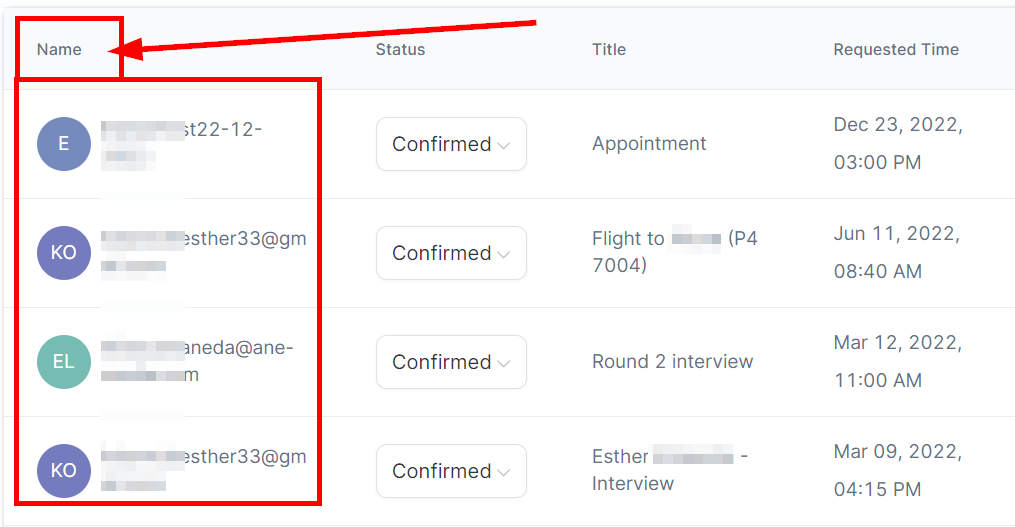
Task: Click the teal 'EL' avatar icon
Action: tap(64, 362)
